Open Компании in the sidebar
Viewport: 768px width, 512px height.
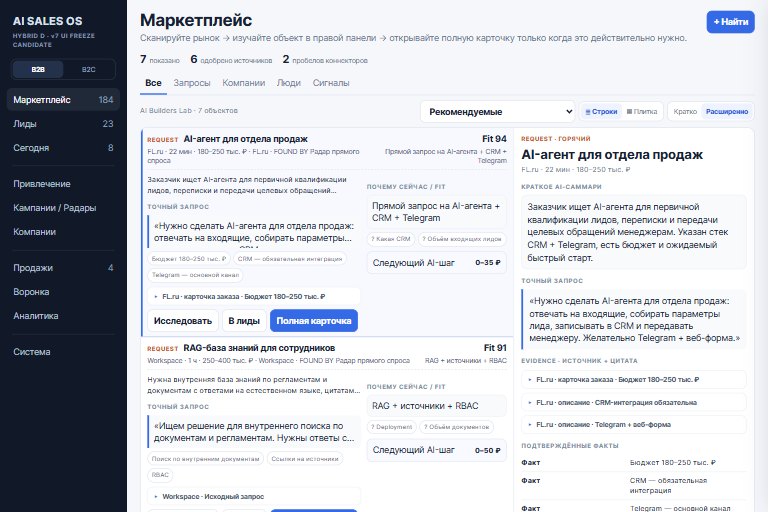[x=63, y=232]
